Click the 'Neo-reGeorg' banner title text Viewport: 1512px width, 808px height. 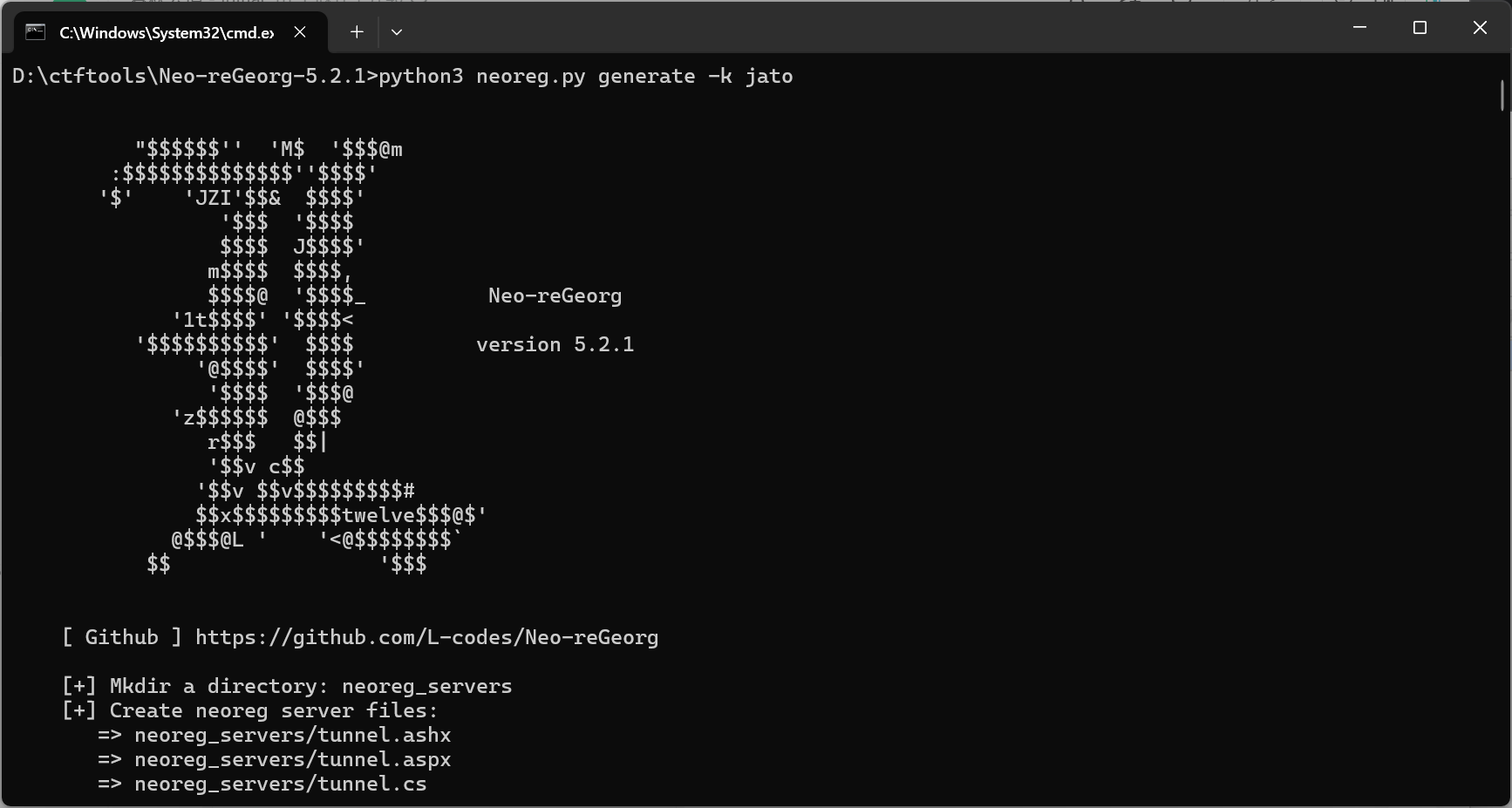[x=555, y=295]
